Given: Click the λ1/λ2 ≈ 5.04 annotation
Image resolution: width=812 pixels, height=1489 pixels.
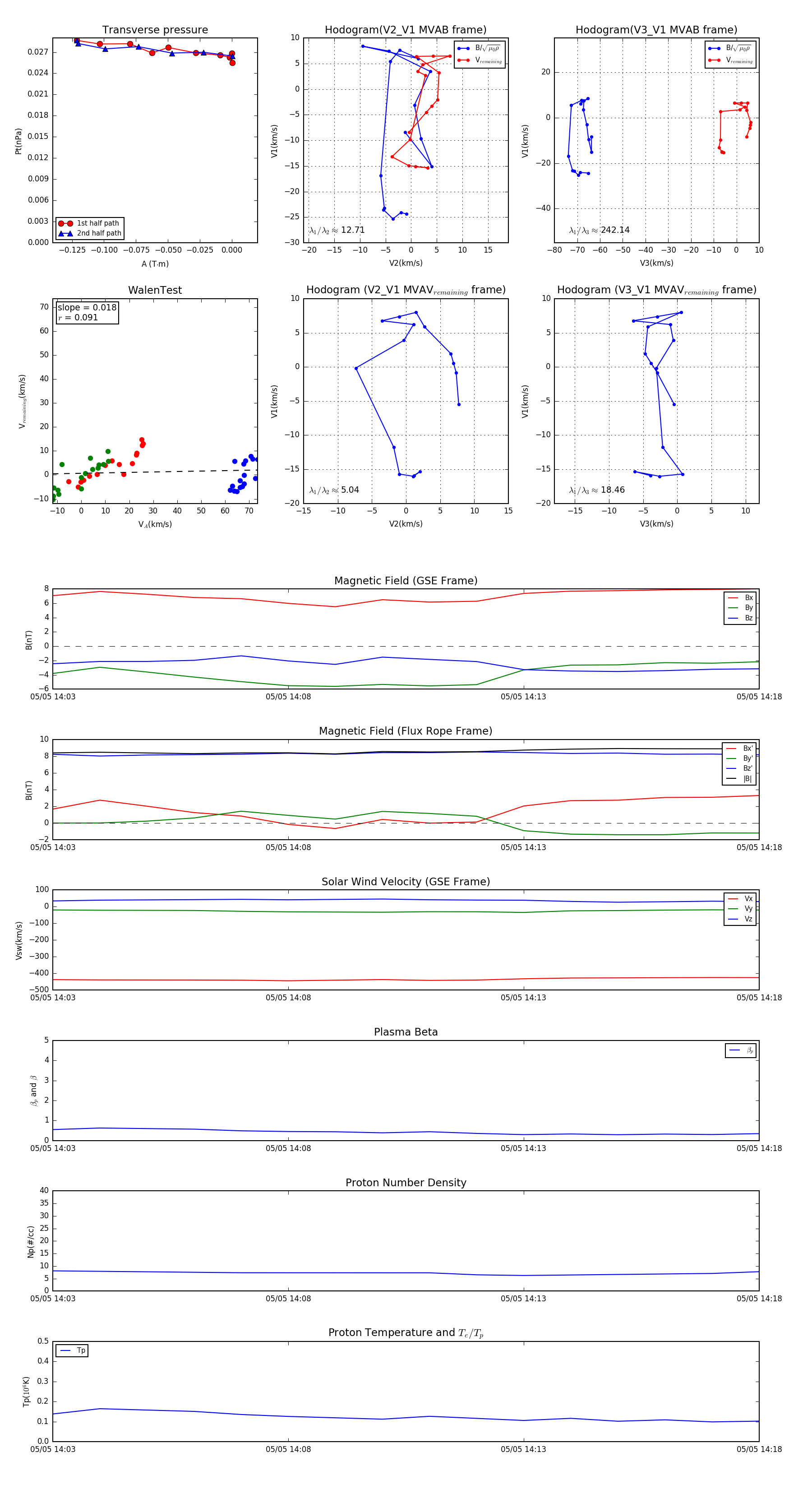Looking at the screenshot, I should point(334,490).
